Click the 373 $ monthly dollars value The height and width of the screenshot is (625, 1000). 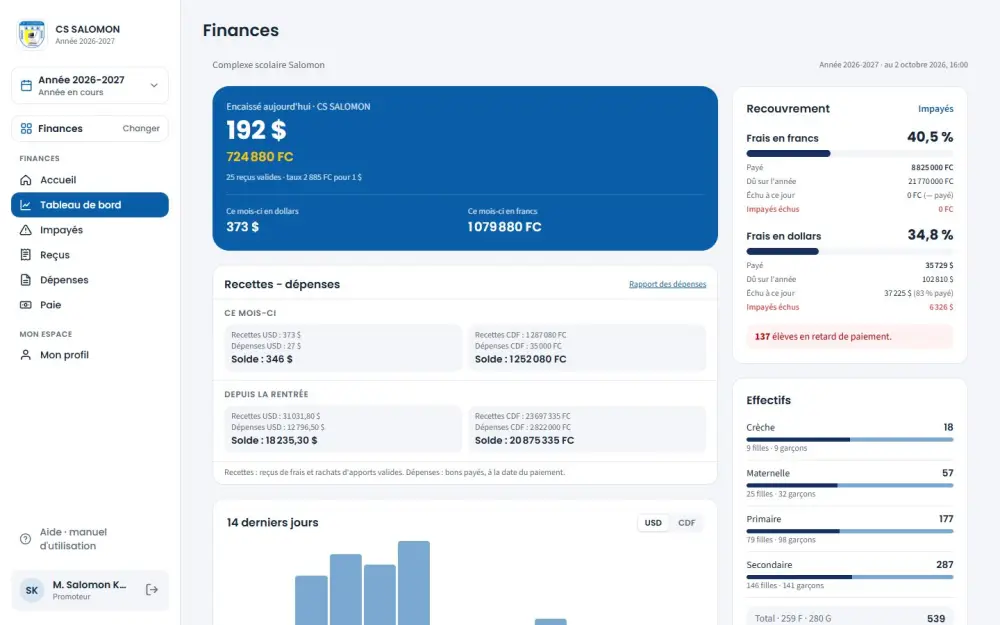click(x=242, y=227)
